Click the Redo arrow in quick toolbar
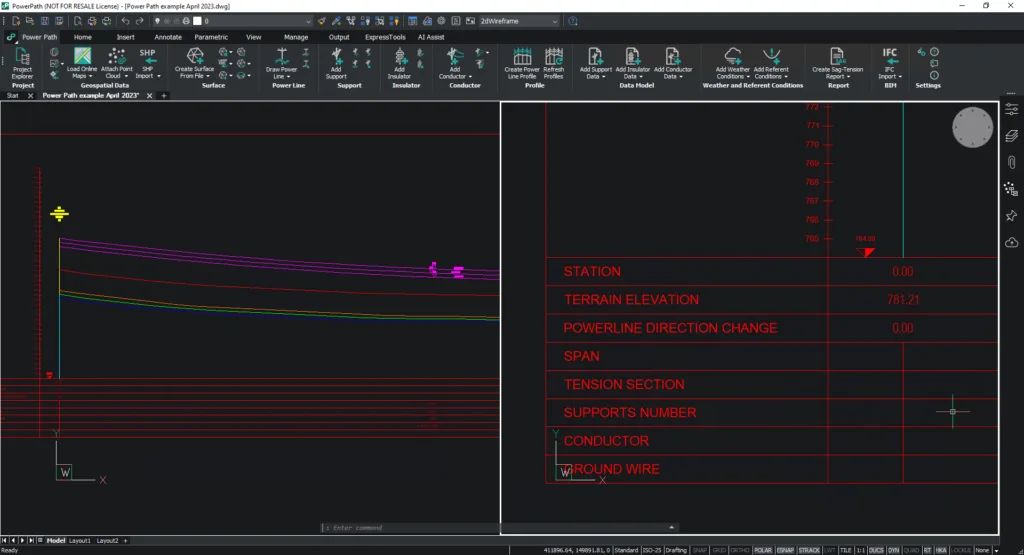This screenshot has height=555, width=1024. 139,21
